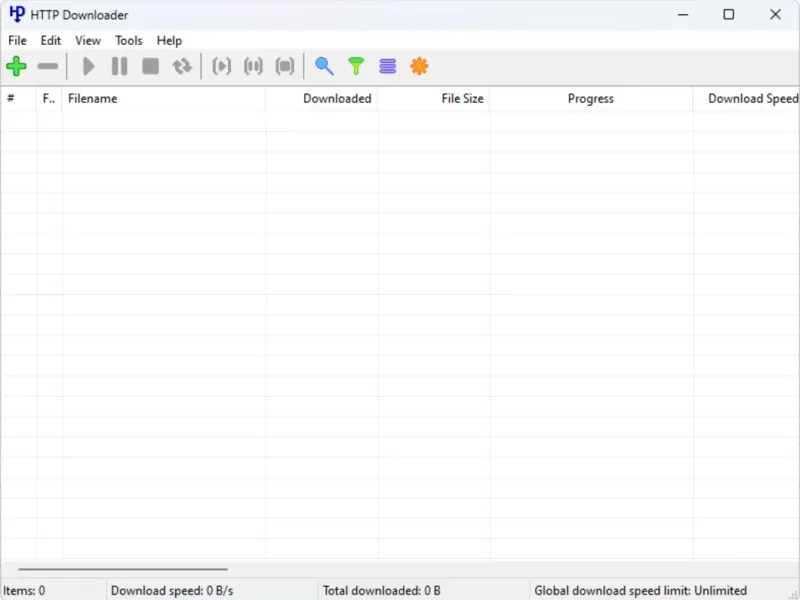Sort by Progress column header

point(591,98)
